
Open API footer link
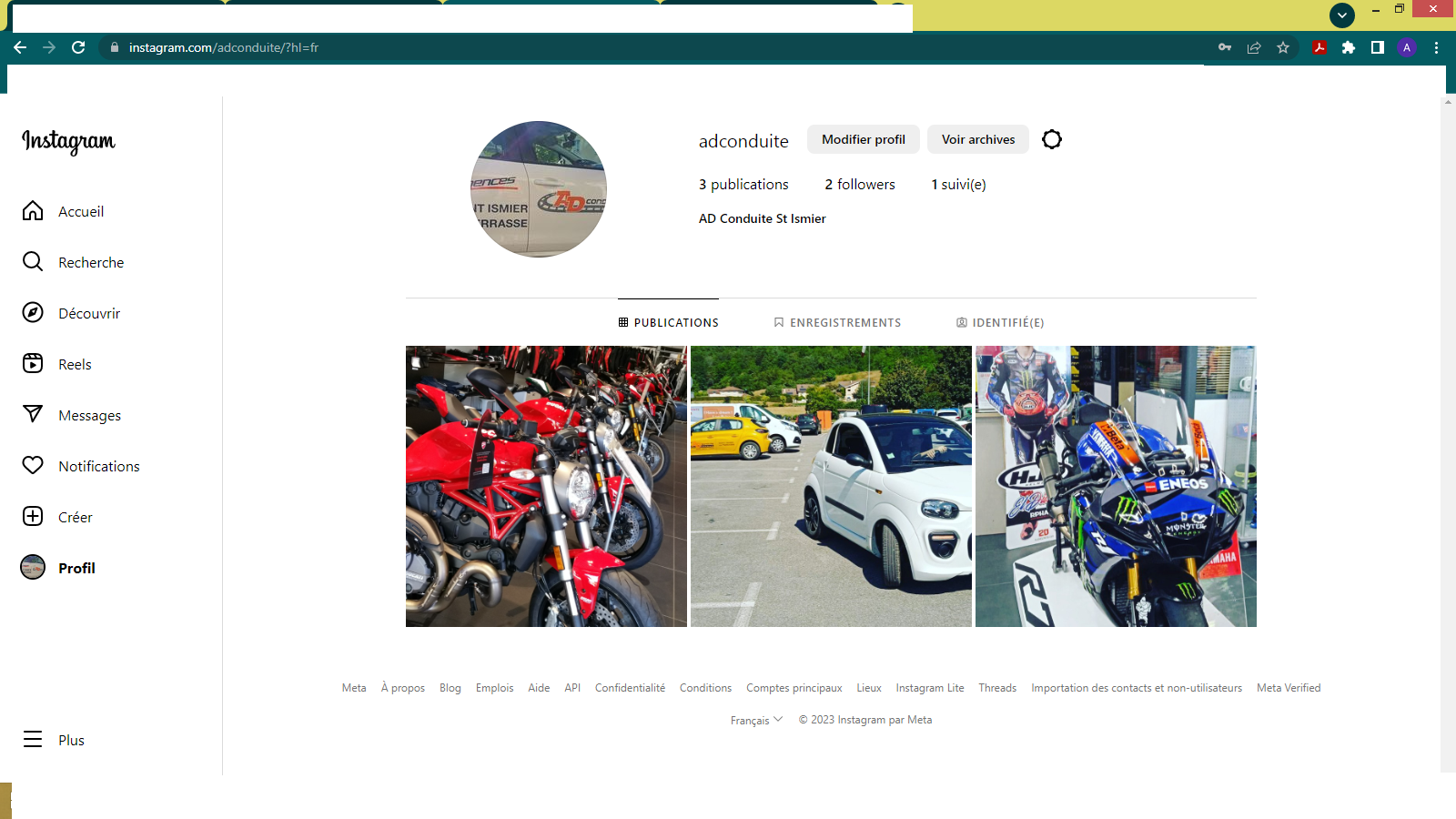[x=572, y=688]
